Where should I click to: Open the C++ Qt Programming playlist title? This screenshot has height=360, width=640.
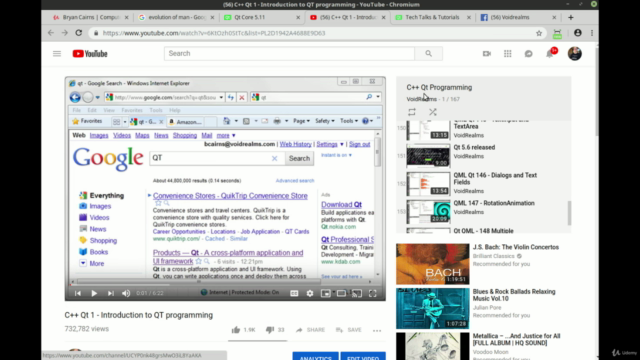(439, 87)
